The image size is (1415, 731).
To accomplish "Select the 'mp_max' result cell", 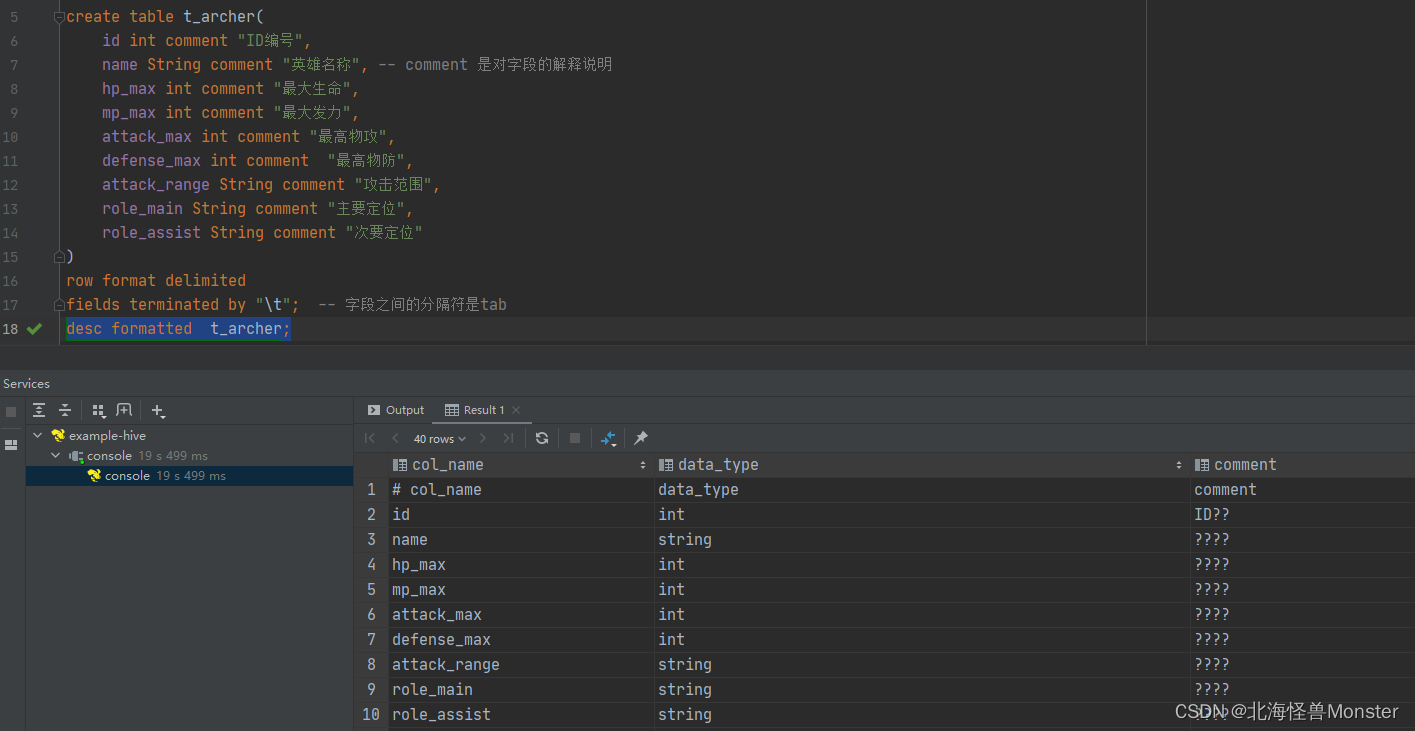I will (521, 590).
